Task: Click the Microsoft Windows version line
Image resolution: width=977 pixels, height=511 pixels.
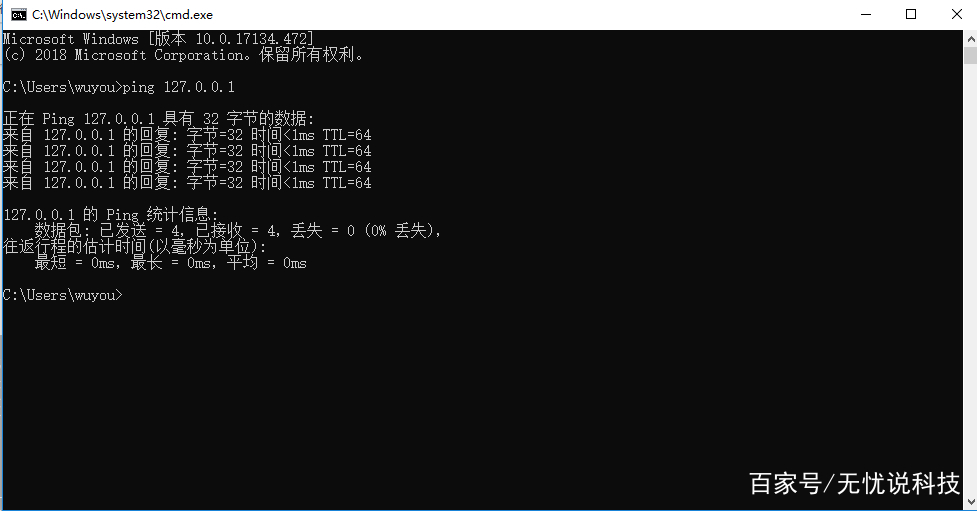Action: click(x=158, y=39)
